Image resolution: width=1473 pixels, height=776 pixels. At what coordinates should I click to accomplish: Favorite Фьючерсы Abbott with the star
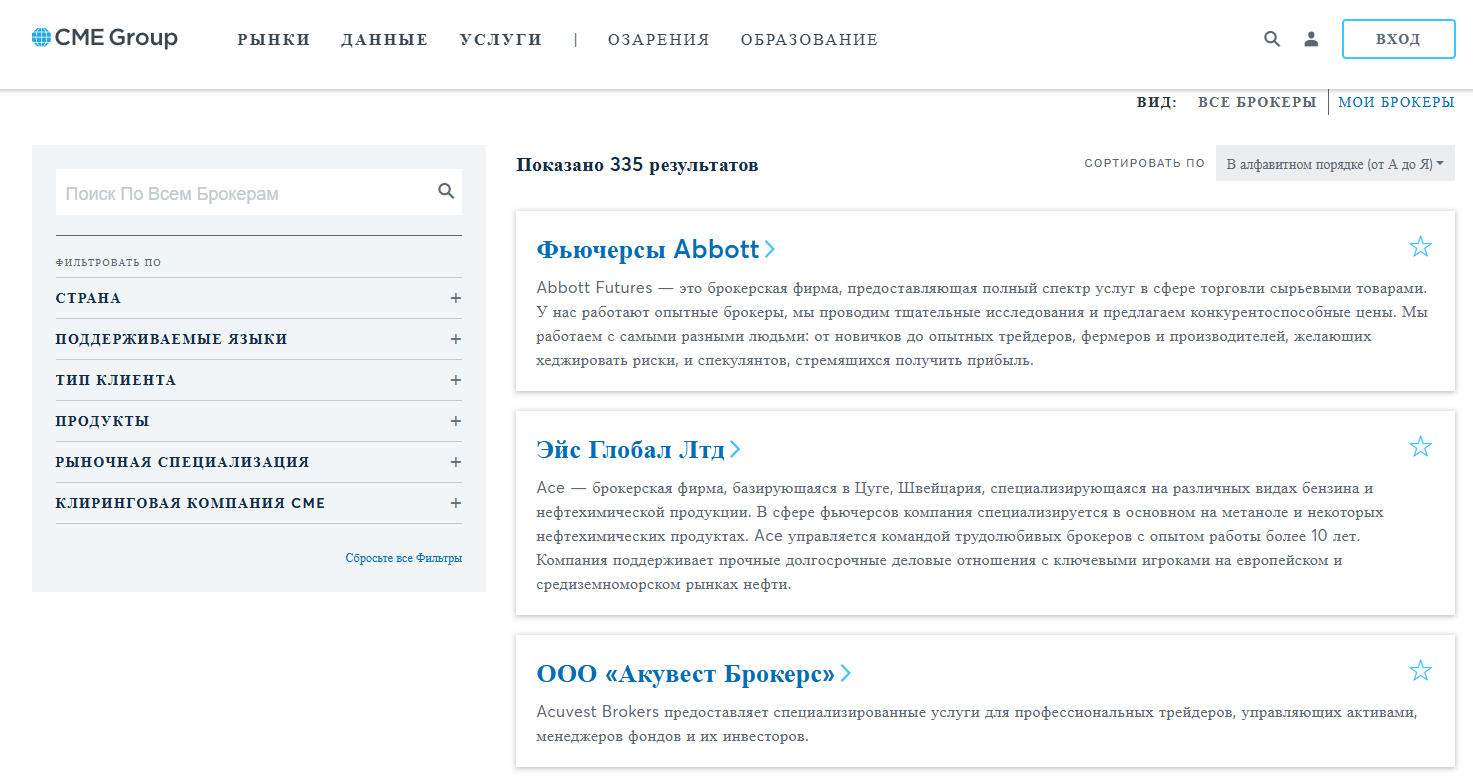click(1420, 246)
